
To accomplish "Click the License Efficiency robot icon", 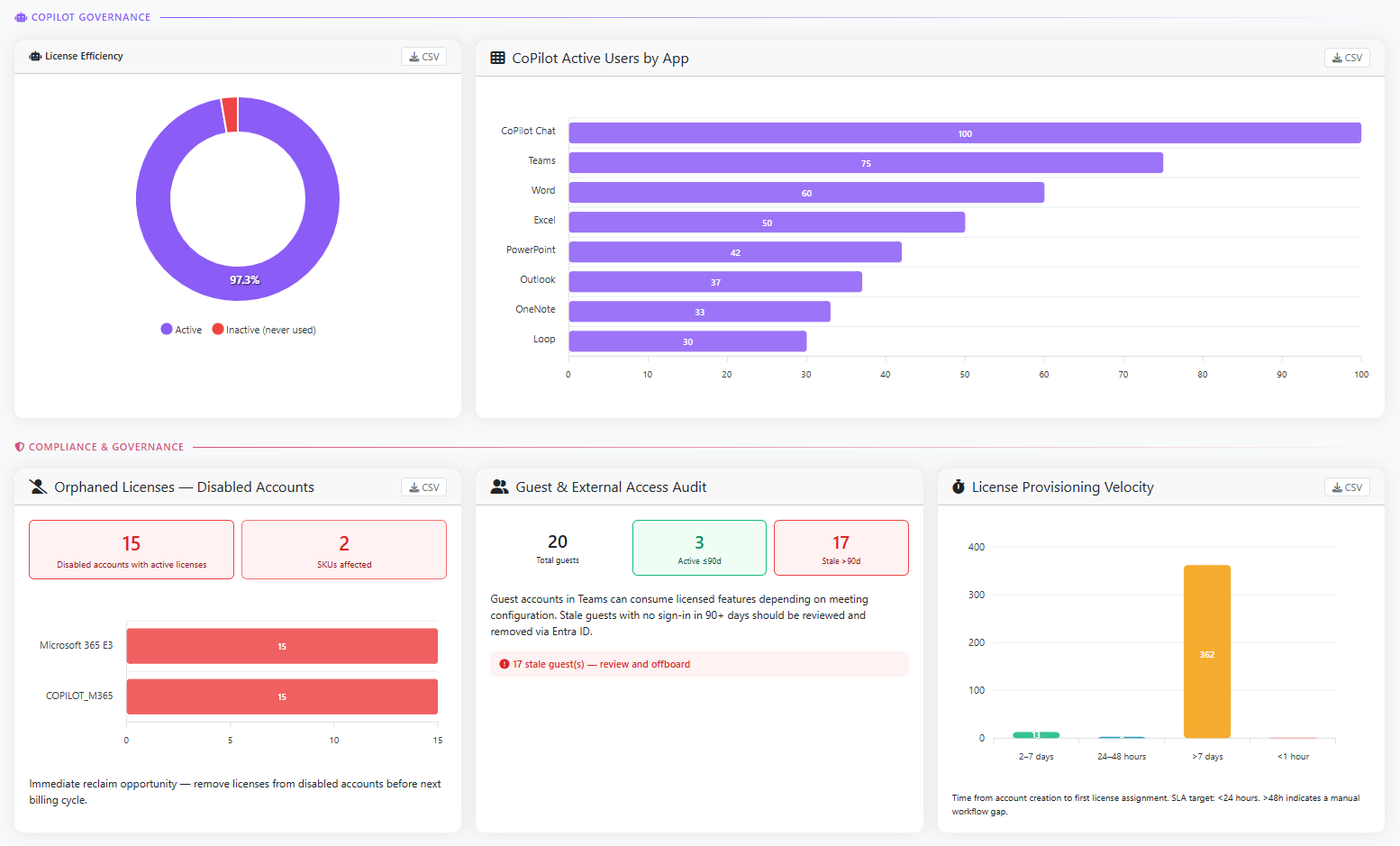I will [x=35, y=56].
